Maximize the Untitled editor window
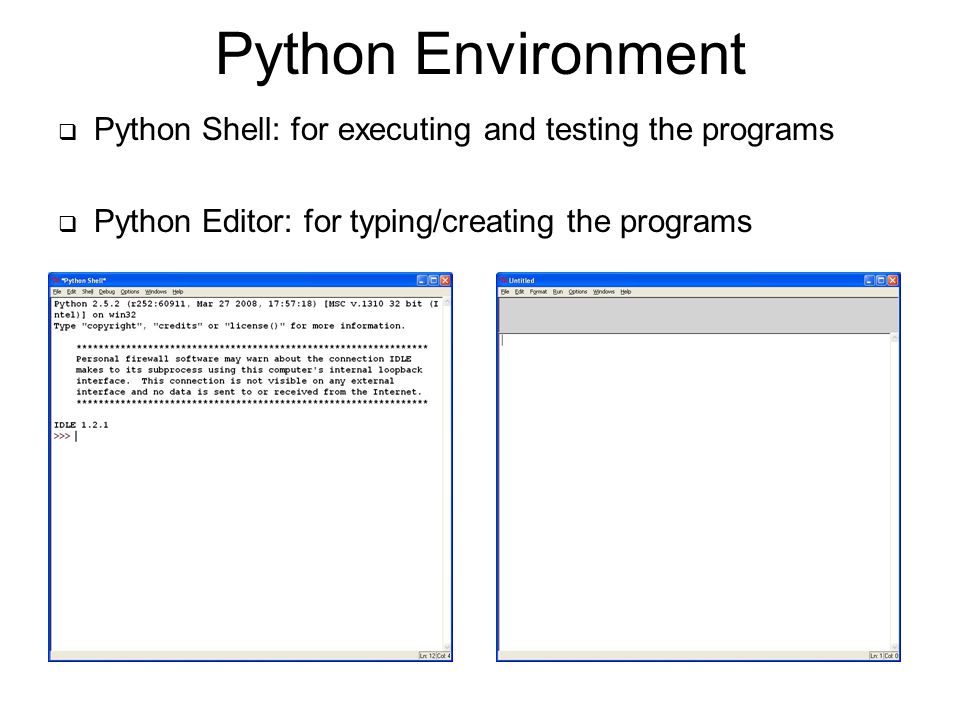Viewport: 960px width, 720px height. coord(881,280)
